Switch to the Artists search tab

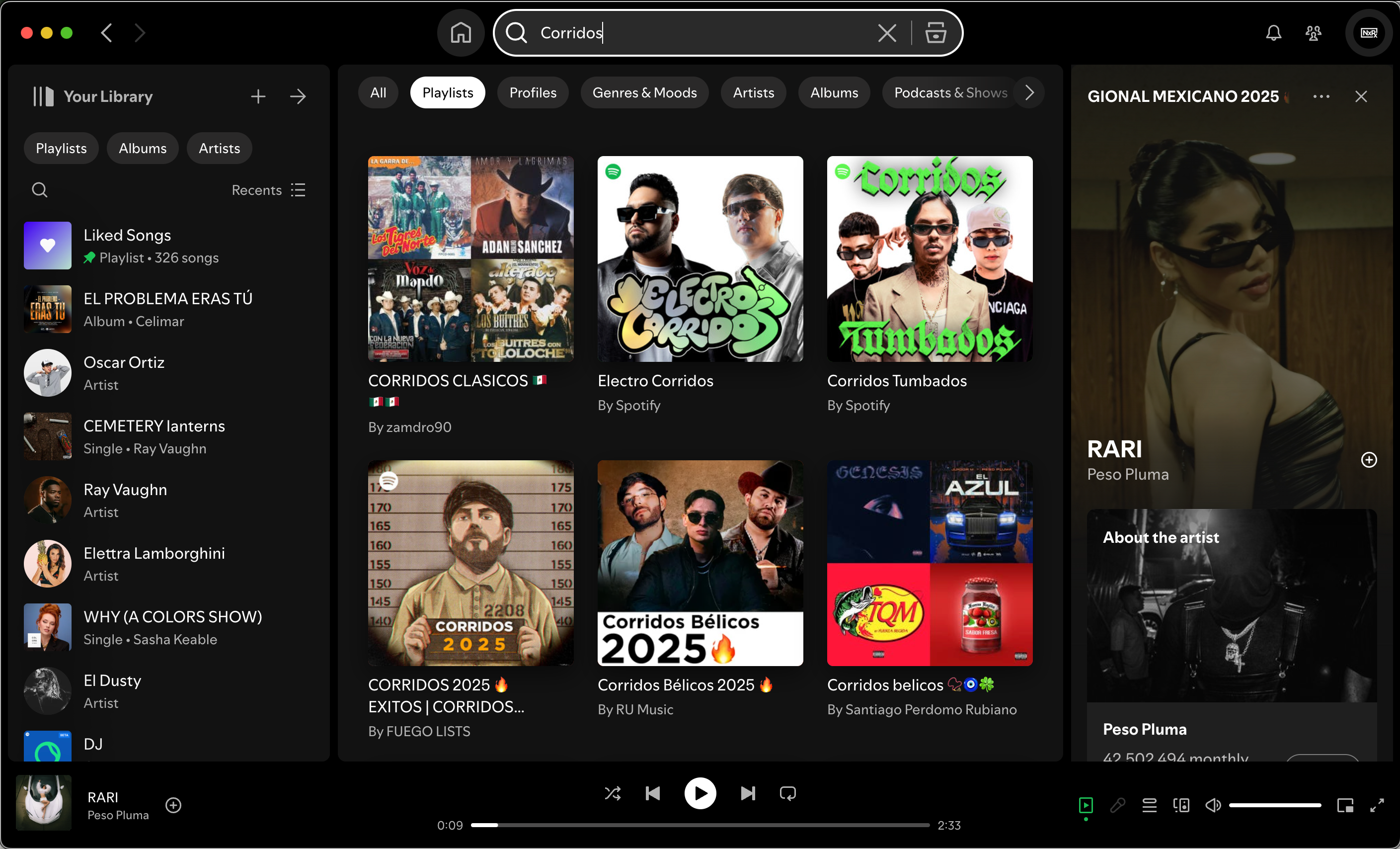tap(754, 92)
